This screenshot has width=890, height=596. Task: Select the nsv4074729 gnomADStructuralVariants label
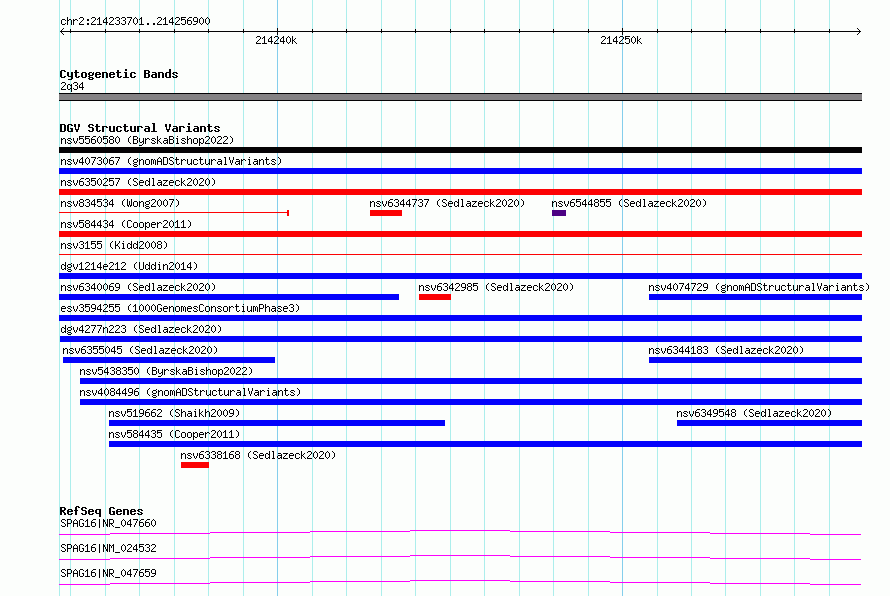click(759, 287)
